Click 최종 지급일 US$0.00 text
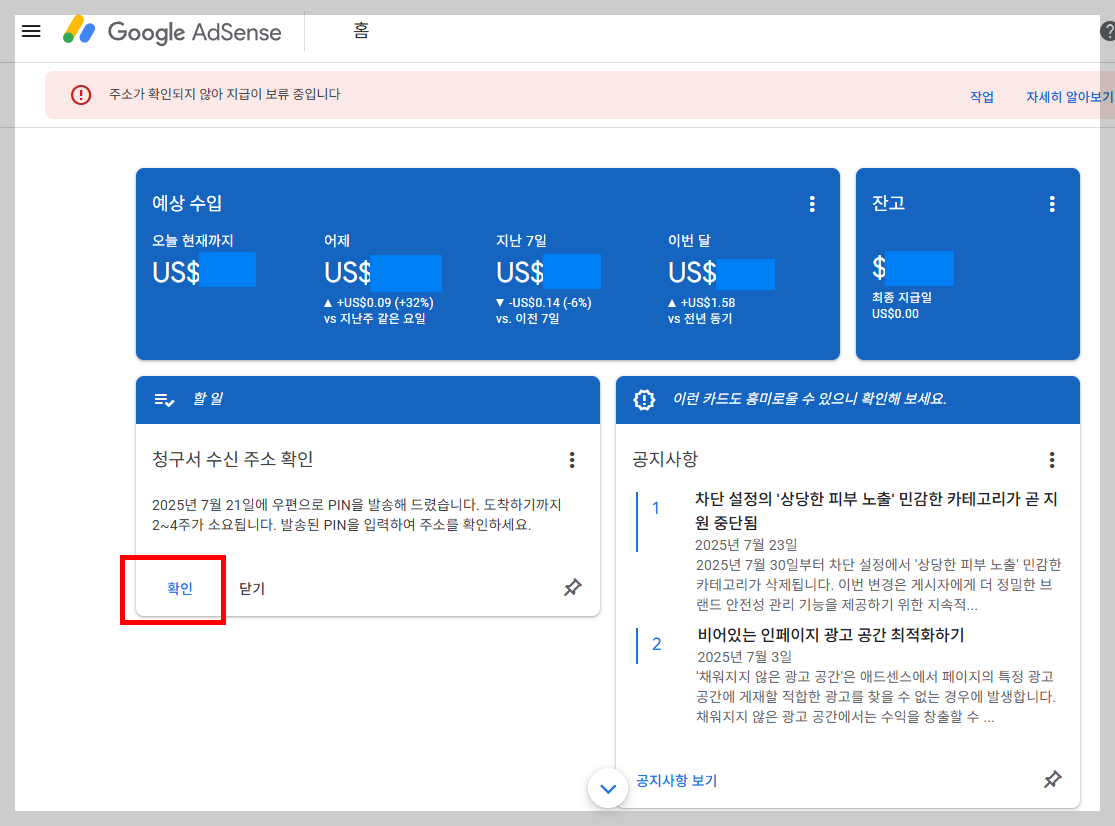1115x826 pixels. [x=902, y=306]
